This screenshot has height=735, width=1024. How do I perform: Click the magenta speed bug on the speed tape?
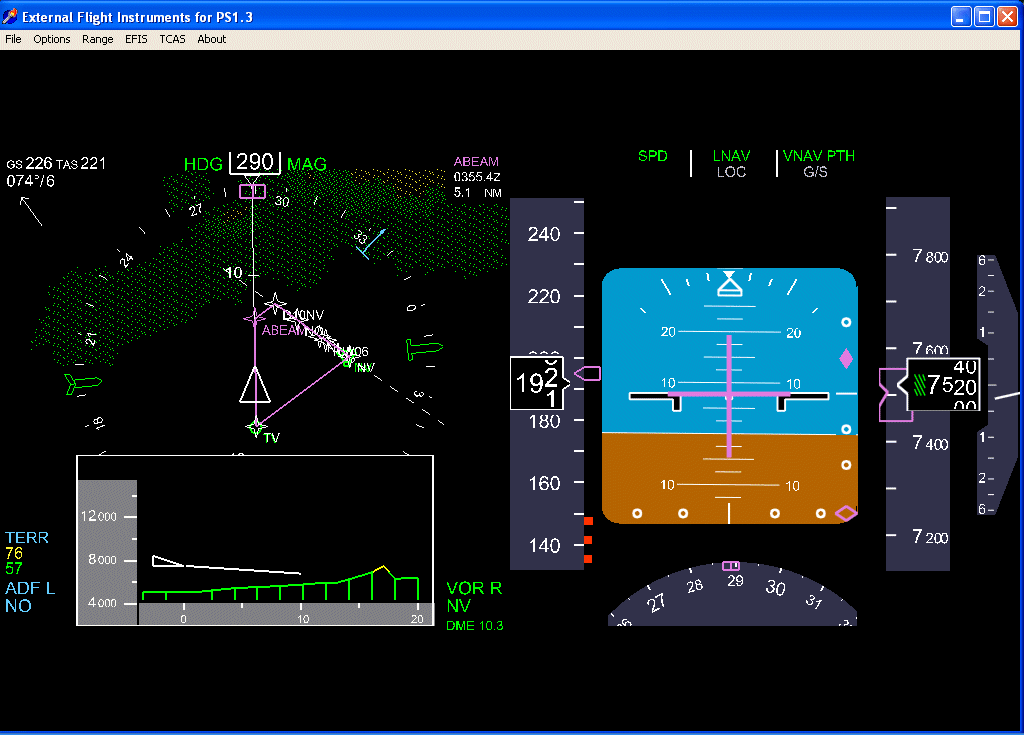click(x=589, y=373)
